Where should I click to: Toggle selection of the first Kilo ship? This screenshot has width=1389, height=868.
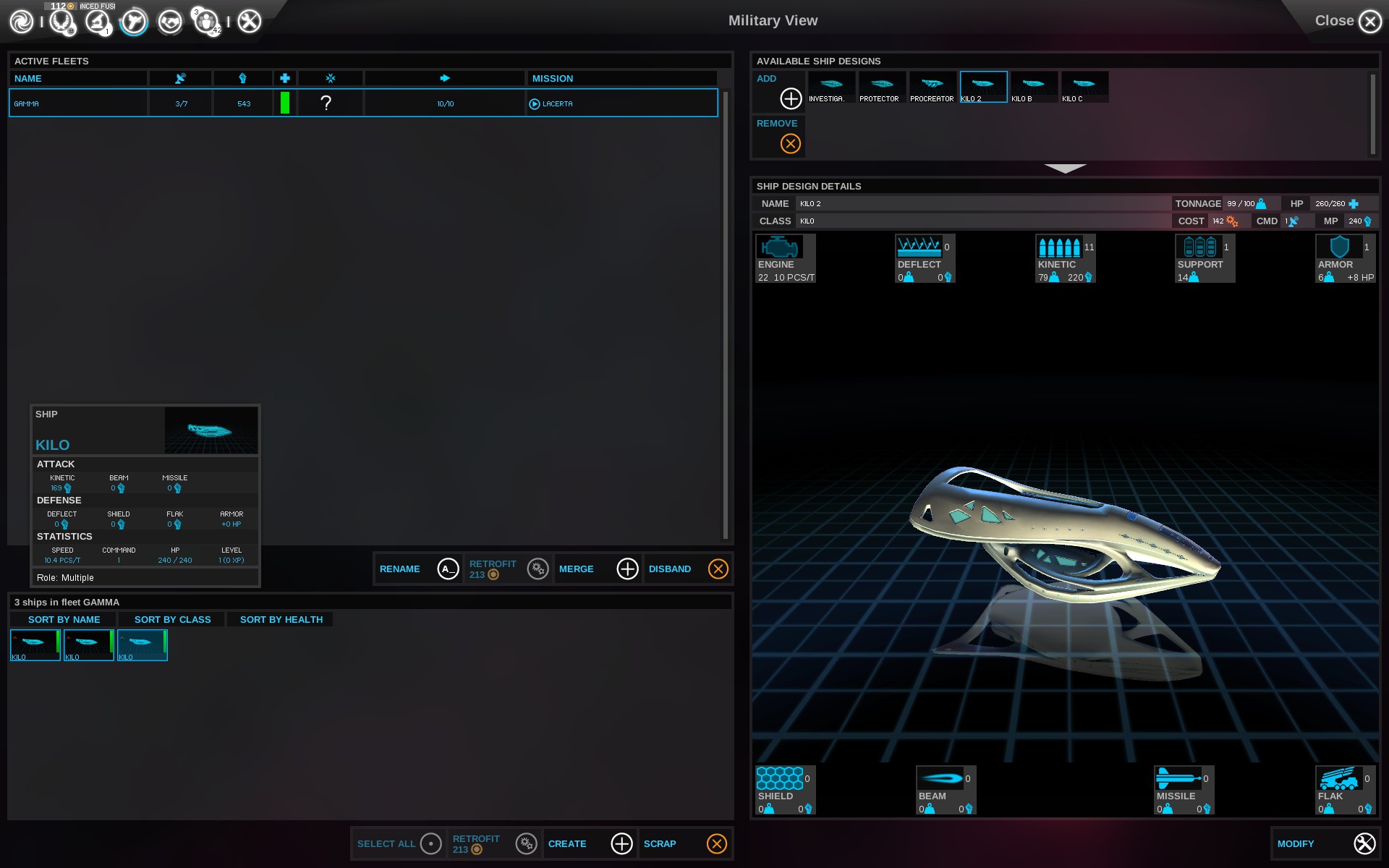point(35,644)
